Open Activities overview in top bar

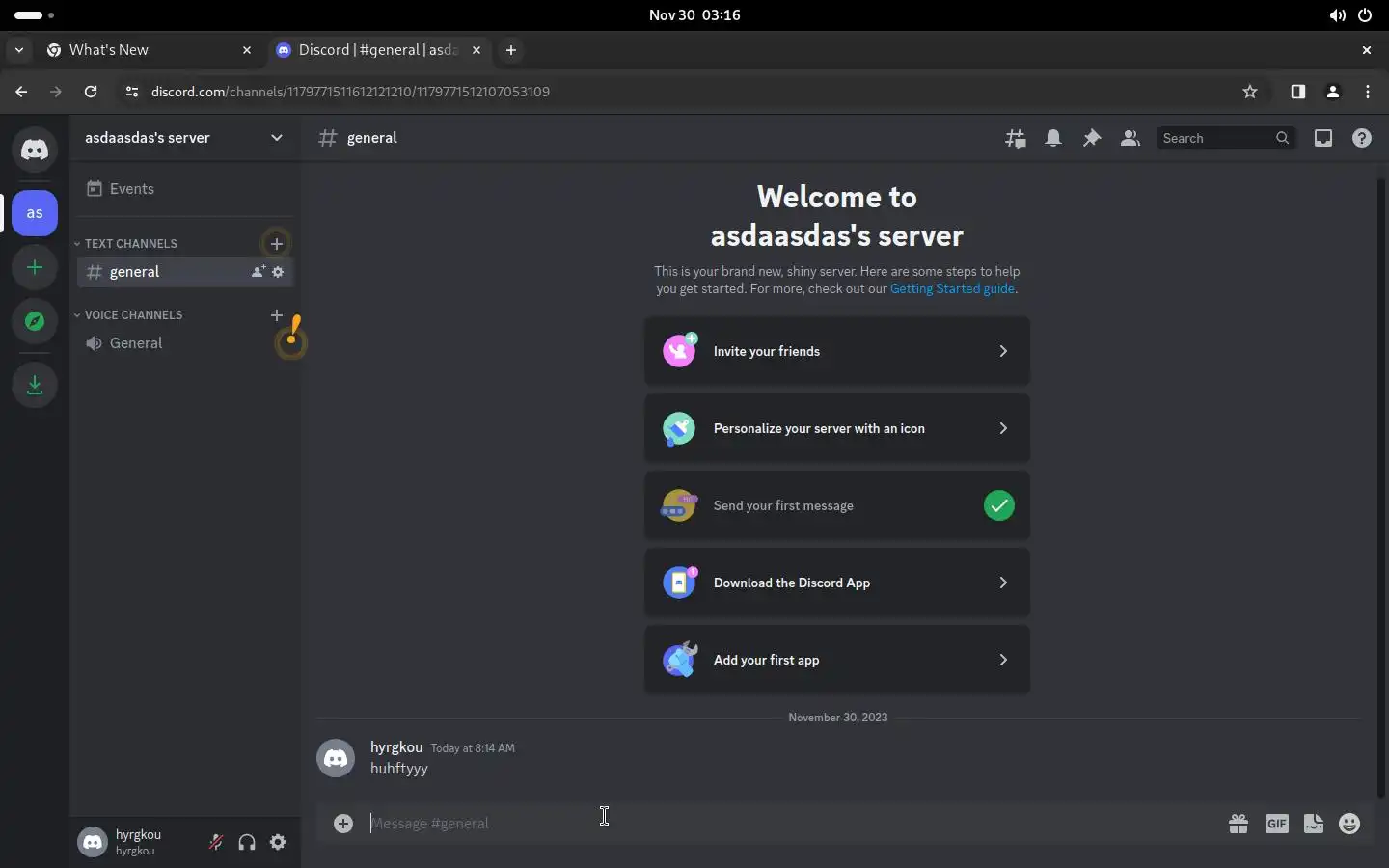35,15
